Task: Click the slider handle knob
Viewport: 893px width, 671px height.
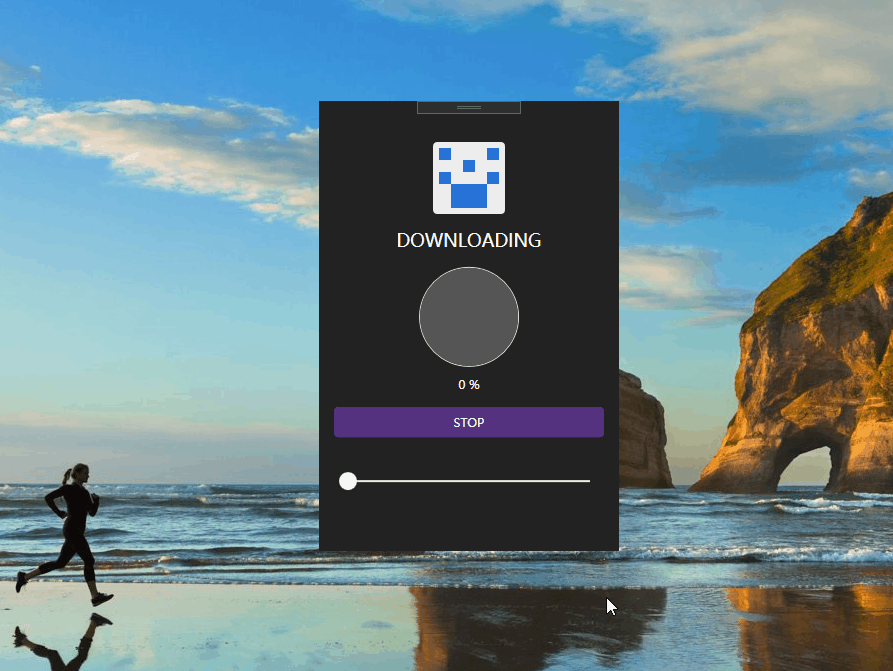Action: pyautogui.click(x=348, y=481)
